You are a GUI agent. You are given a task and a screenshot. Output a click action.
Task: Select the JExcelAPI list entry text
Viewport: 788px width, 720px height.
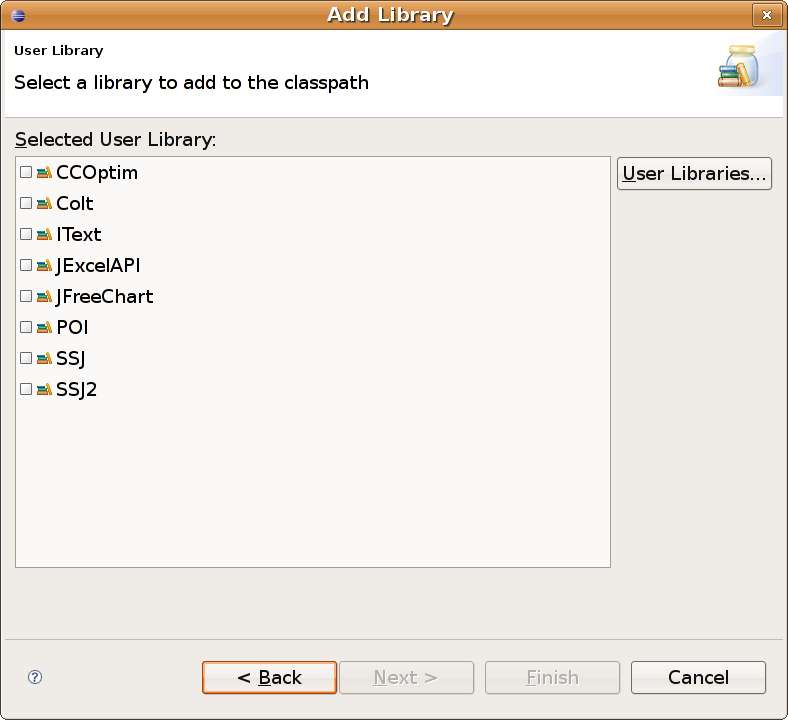[97, 266]
